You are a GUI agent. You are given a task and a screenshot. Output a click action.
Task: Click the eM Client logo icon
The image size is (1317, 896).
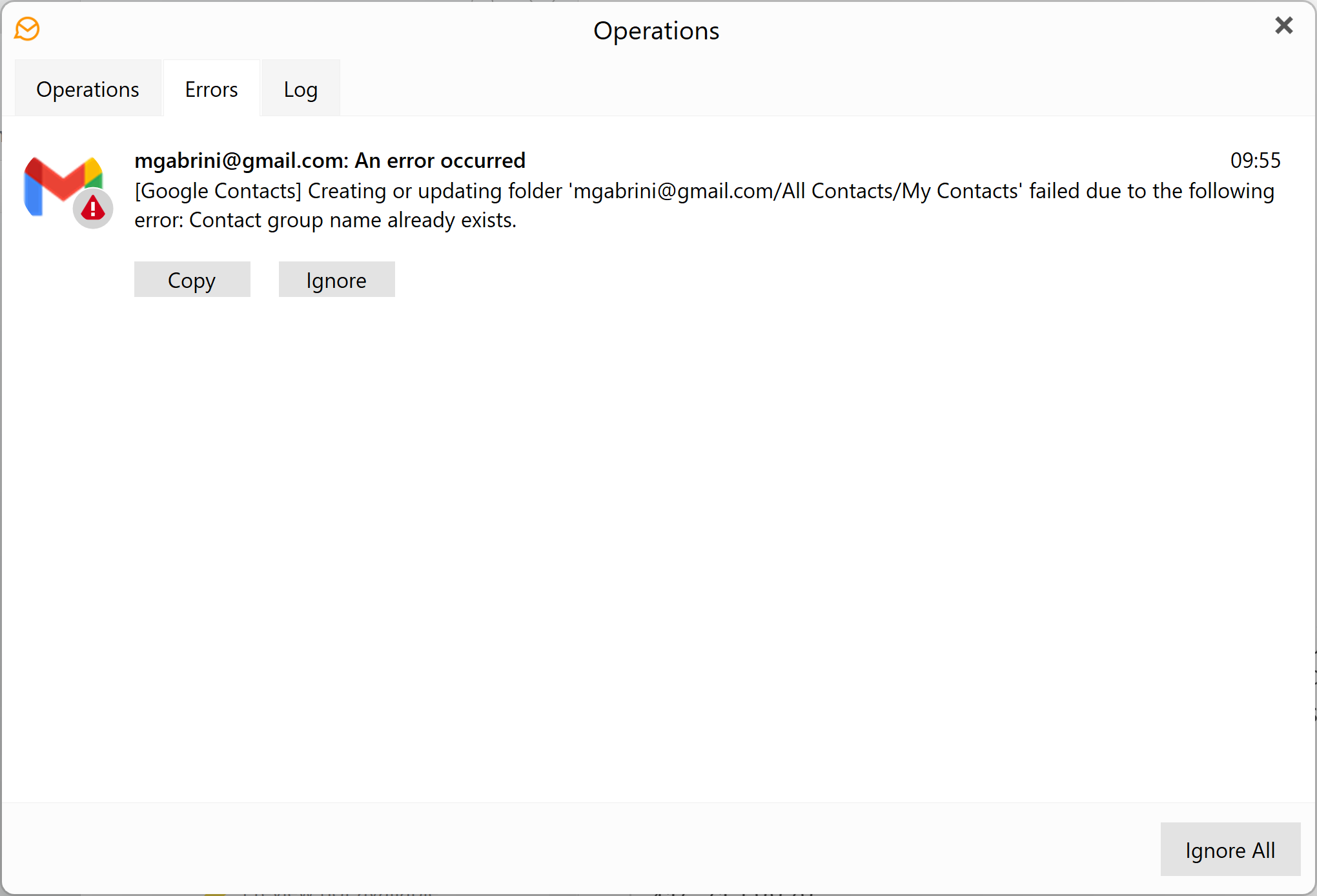point(27,29)
